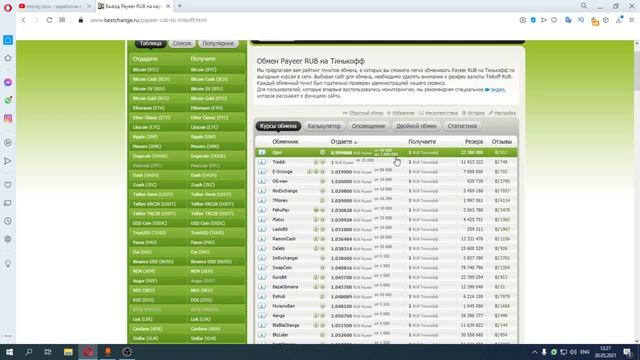Click info icon beside the EuroBit row
Viewport: 640px width, 360px height.
262,277
